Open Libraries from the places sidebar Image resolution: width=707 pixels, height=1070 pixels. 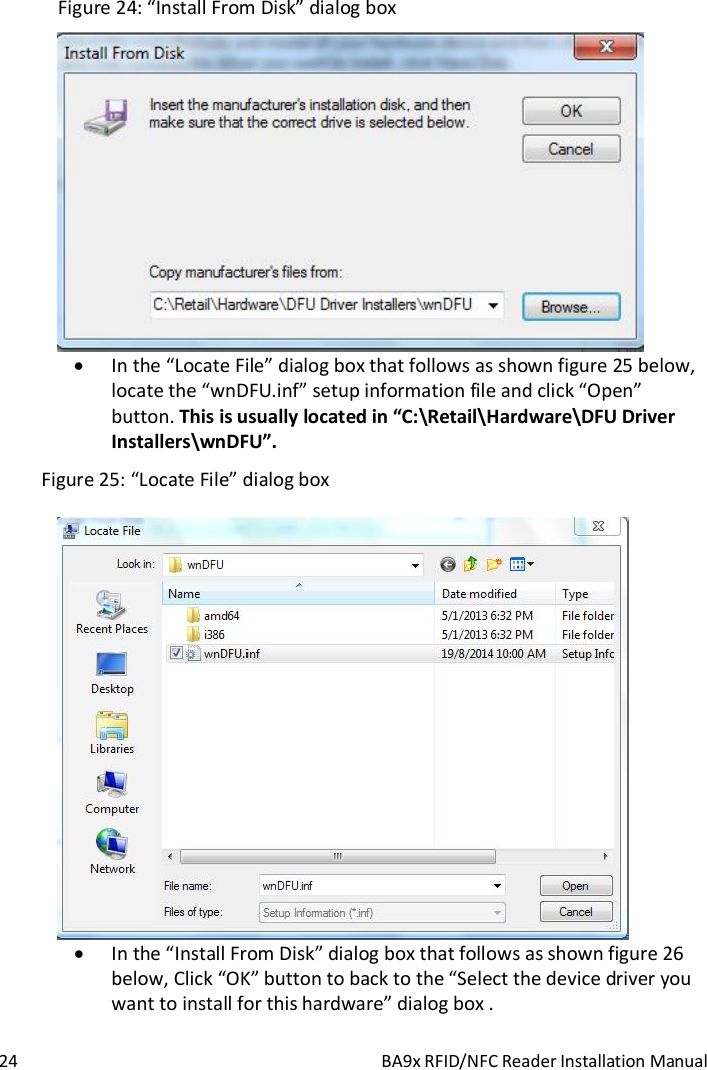(112, 732)
